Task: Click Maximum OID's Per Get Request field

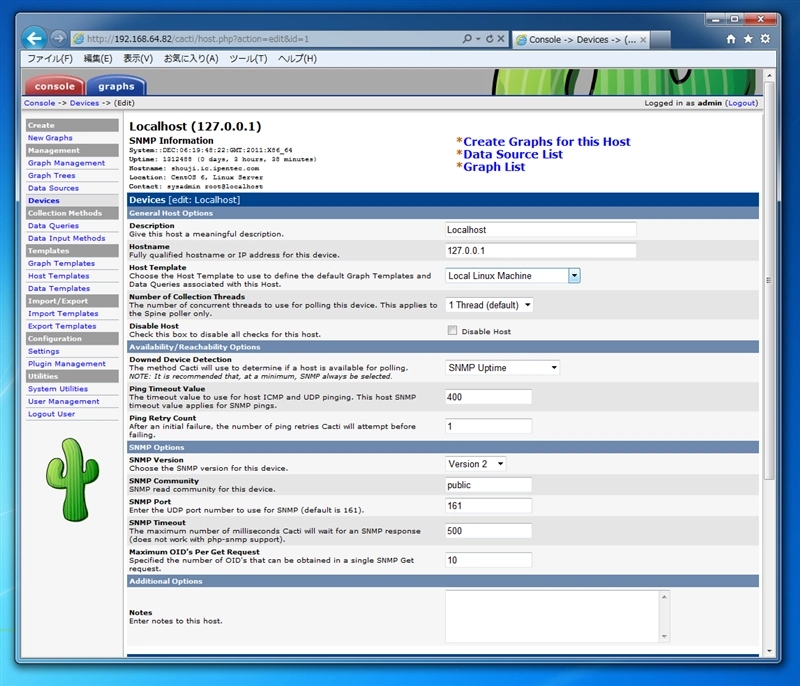Action: click(x=488, y=561)
